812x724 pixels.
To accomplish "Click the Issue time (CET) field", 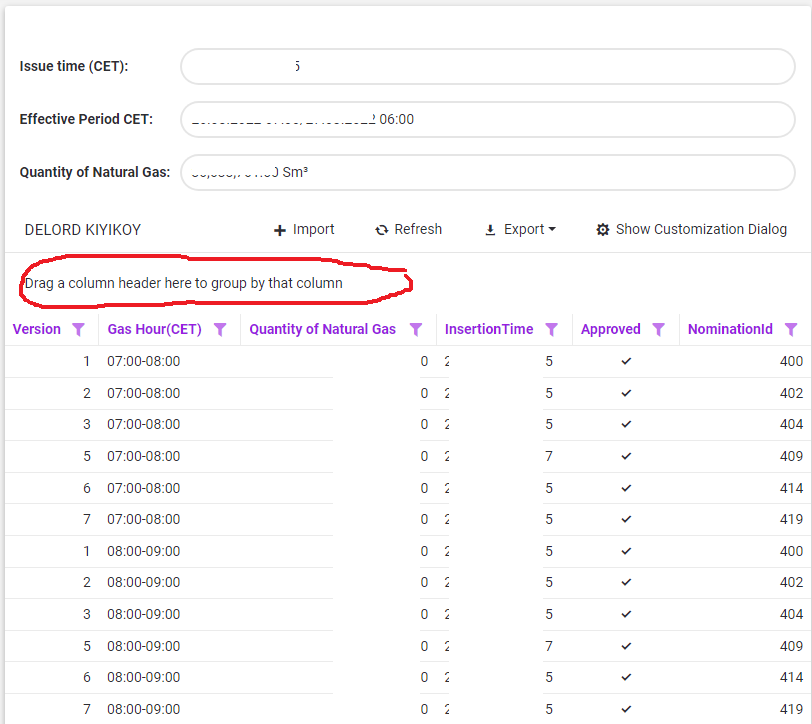I will click(x=487, y=67).
